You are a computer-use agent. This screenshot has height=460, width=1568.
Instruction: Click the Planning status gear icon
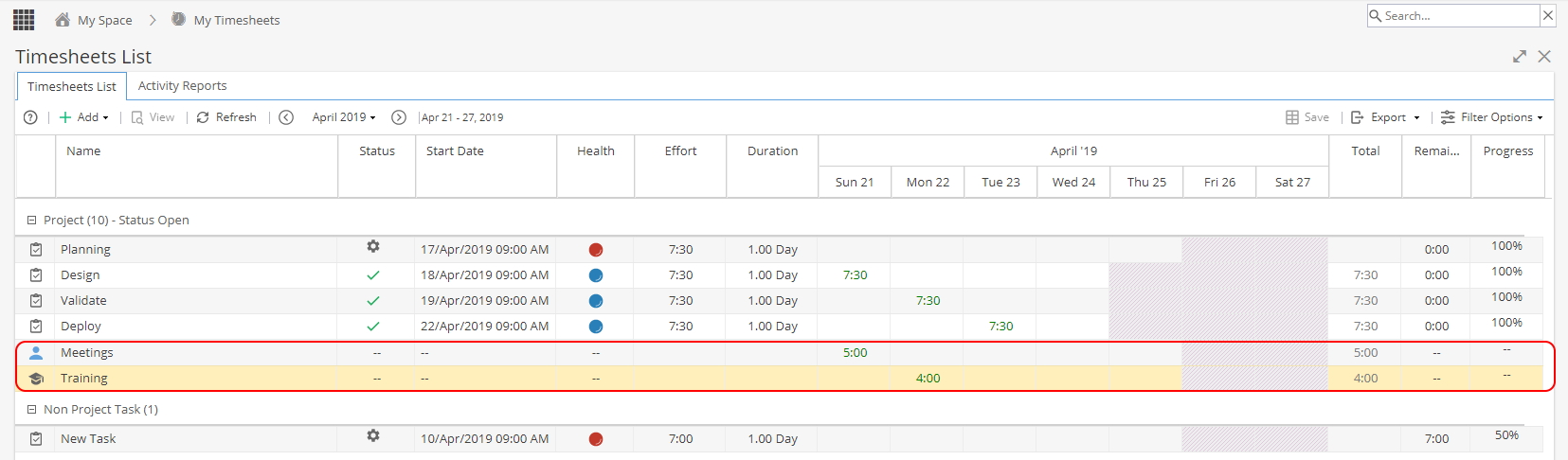(x=373, y=246)
